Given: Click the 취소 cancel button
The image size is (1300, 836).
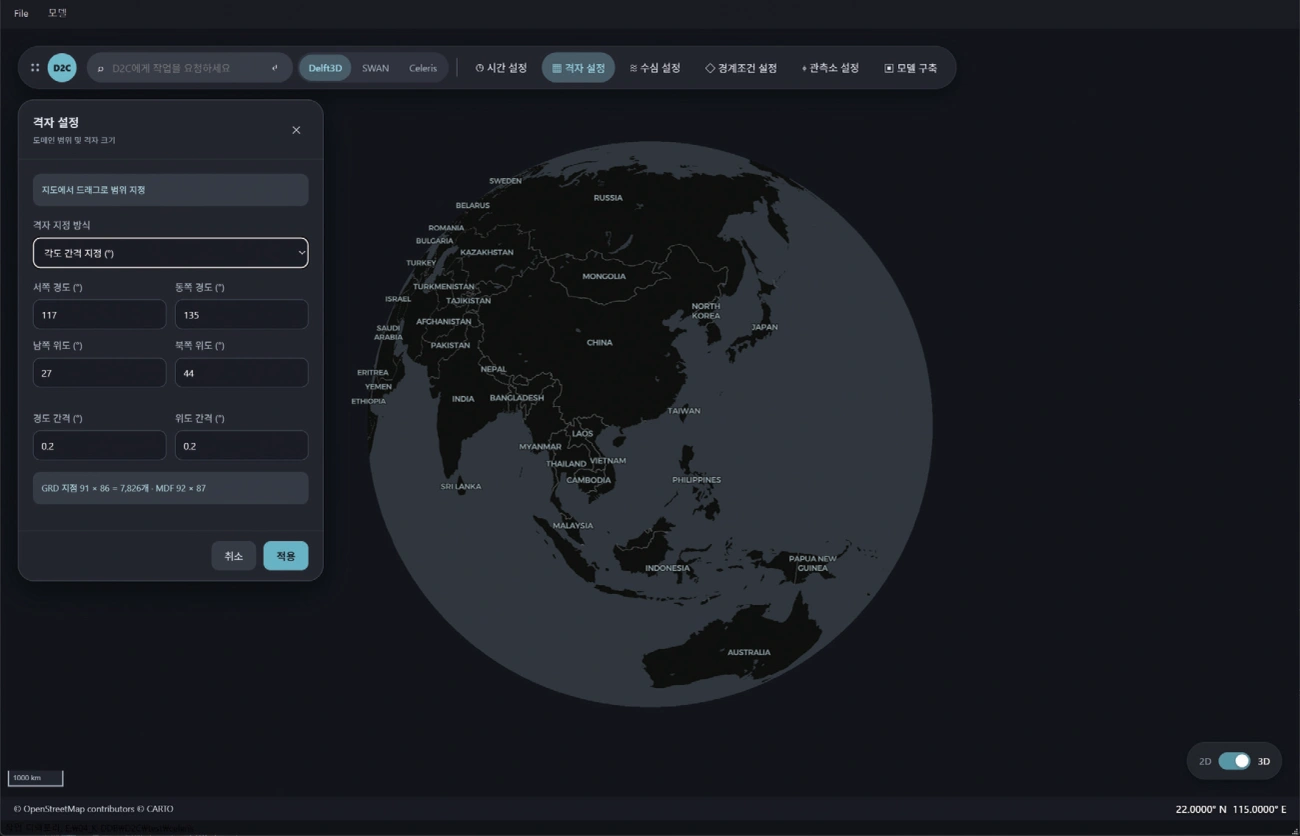Looking at the screenshot, I should pyautogui.click(x=234, y=556).
